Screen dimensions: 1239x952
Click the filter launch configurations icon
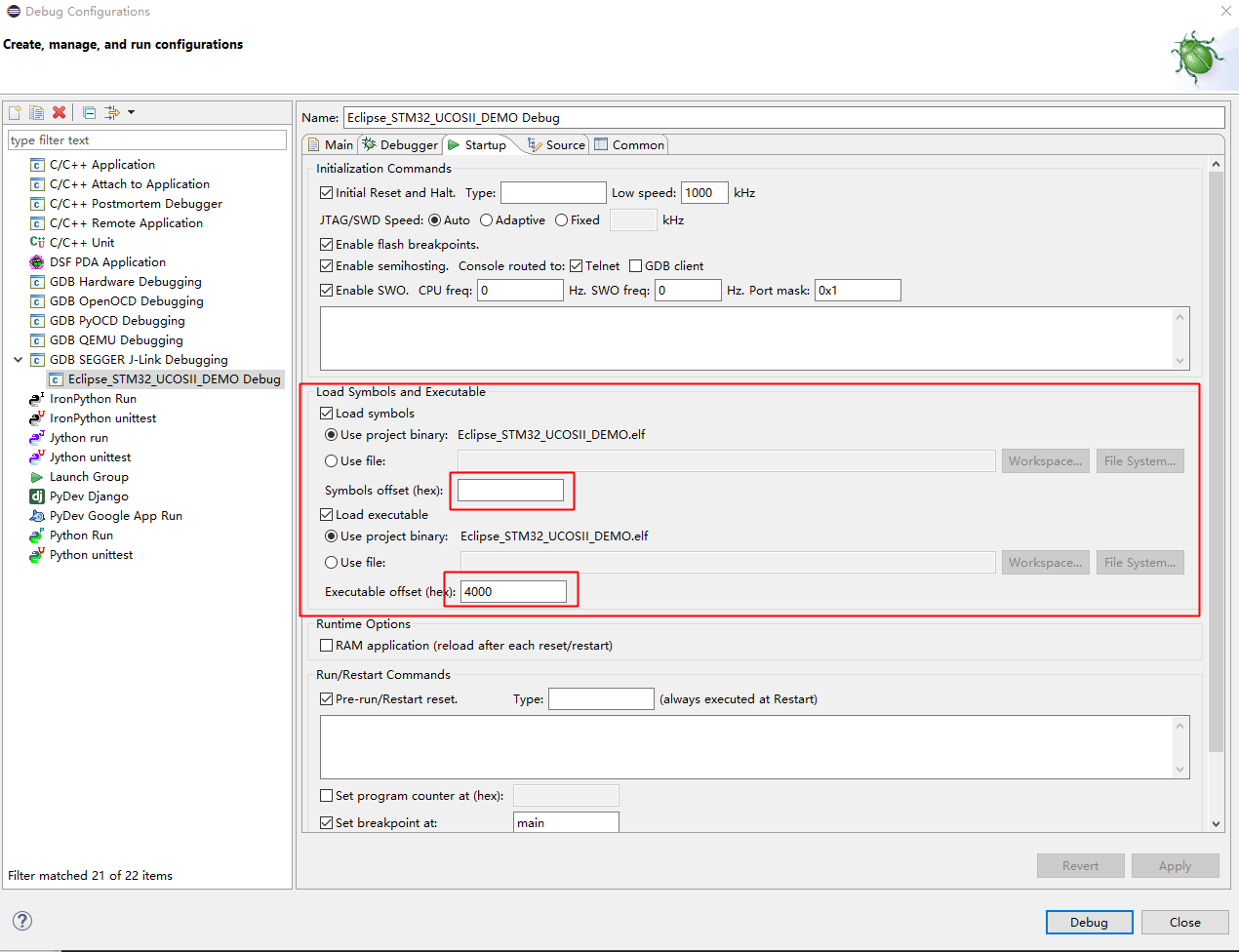tap(112, 112)
